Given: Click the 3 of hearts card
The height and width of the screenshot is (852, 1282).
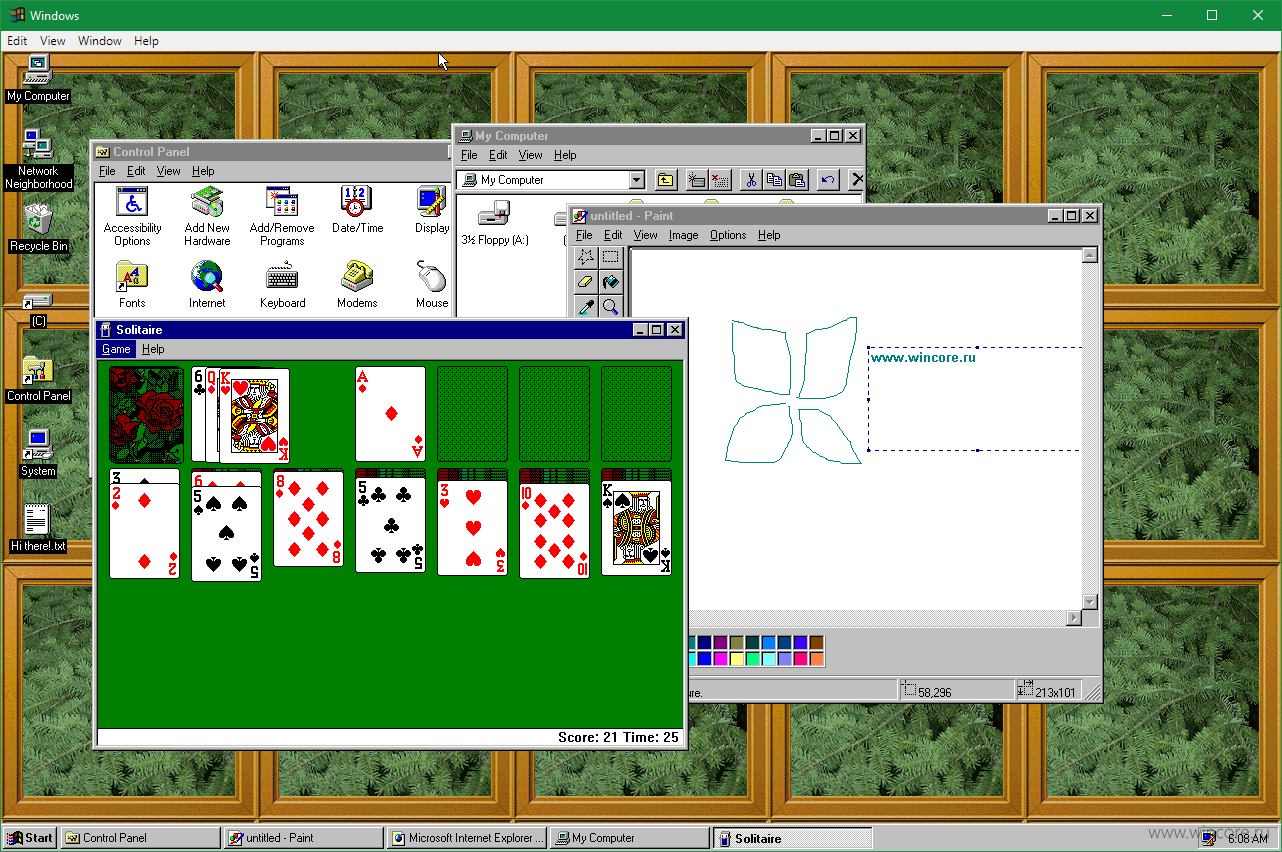Looking at the screenshot, I should (x=472, y=528).
